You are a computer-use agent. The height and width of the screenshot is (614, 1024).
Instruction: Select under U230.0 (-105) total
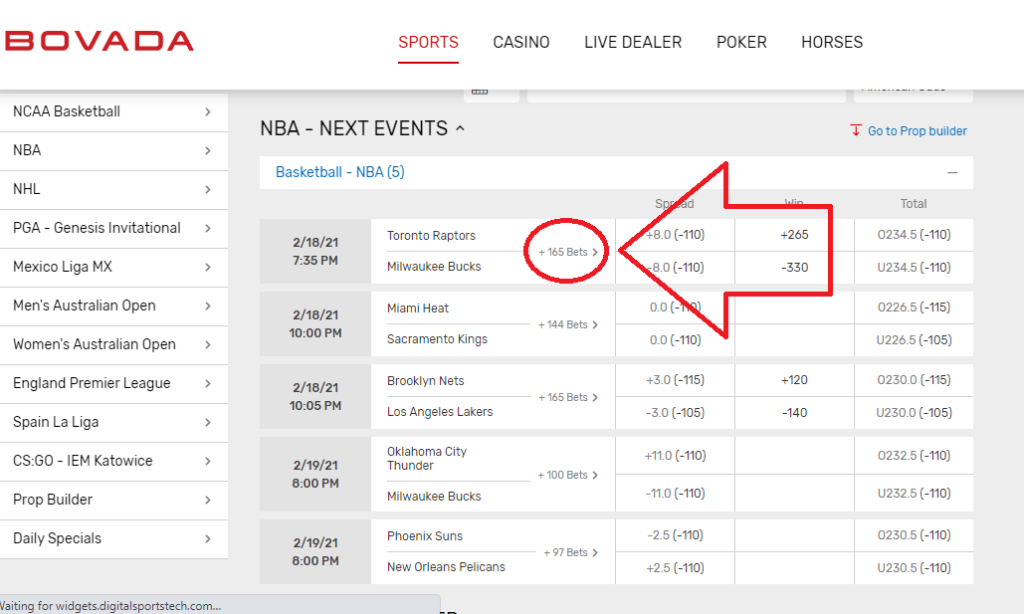pyautogui.click(x=914, y=413)
